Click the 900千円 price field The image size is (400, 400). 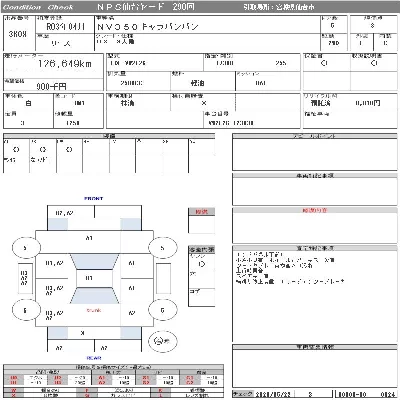pos(51,87)
